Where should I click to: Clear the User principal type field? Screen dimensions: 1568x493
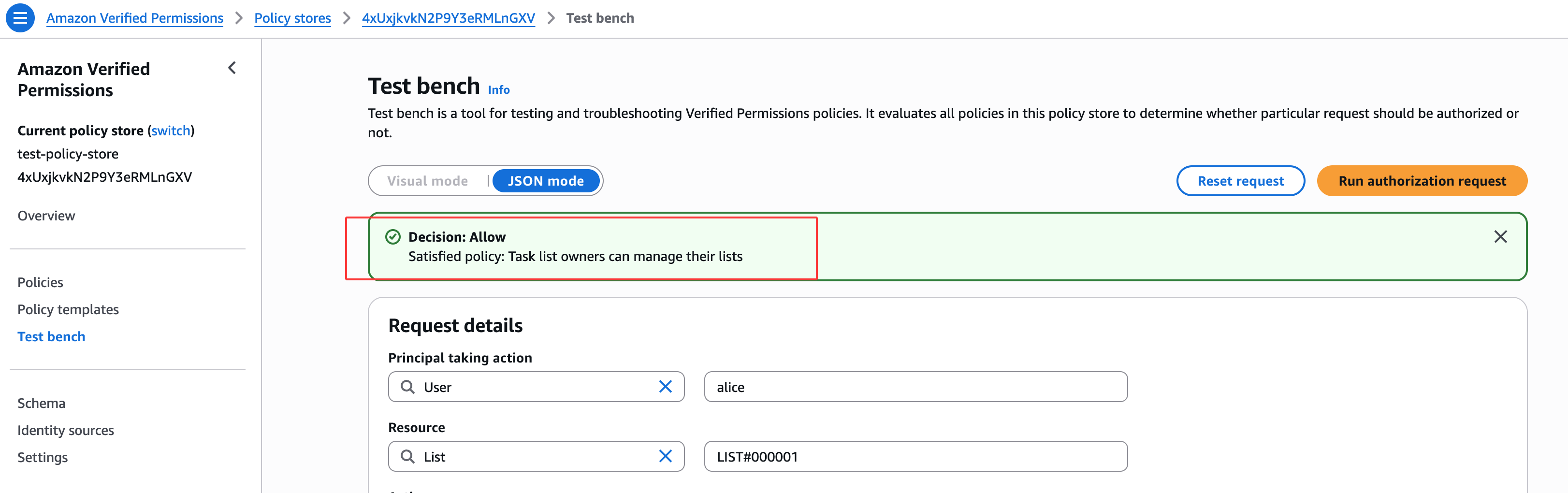tap(665, 387)
